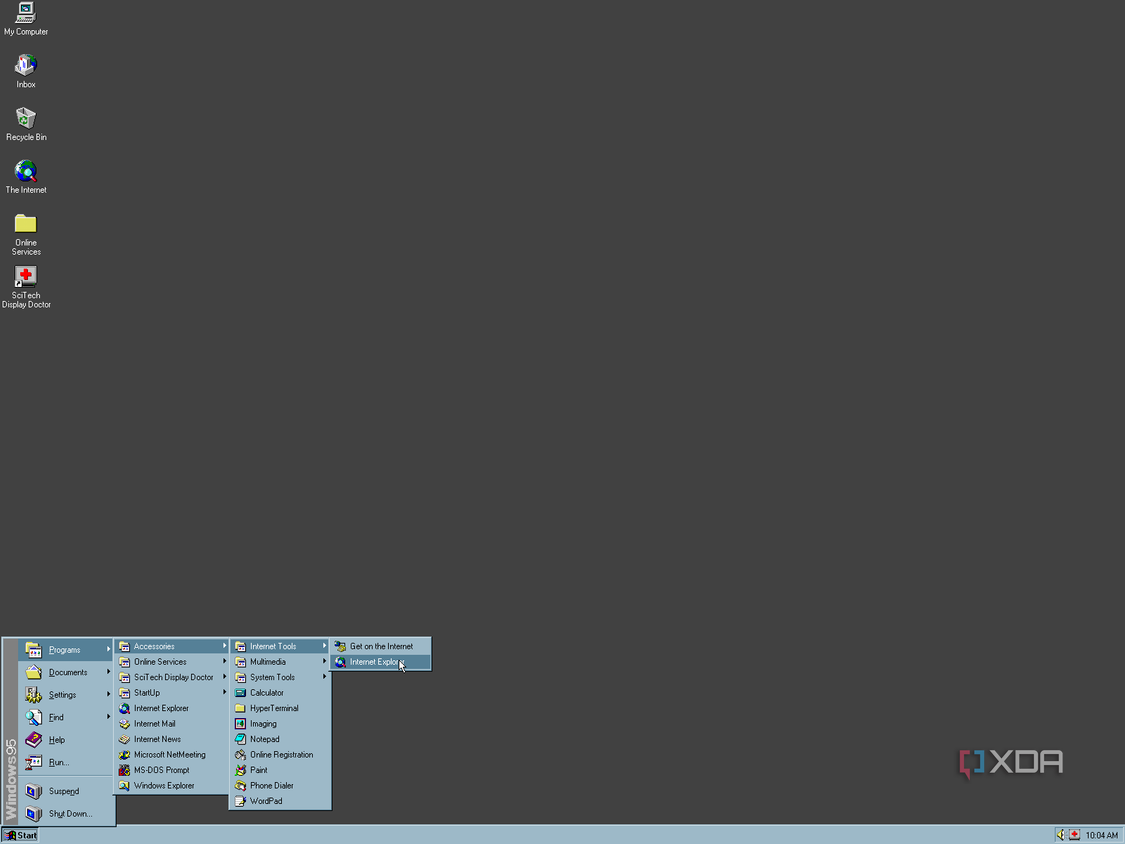This screenshot has width=1125, height=844.
Task: Open the StartUp program group
Action: (x=172, y=693)
